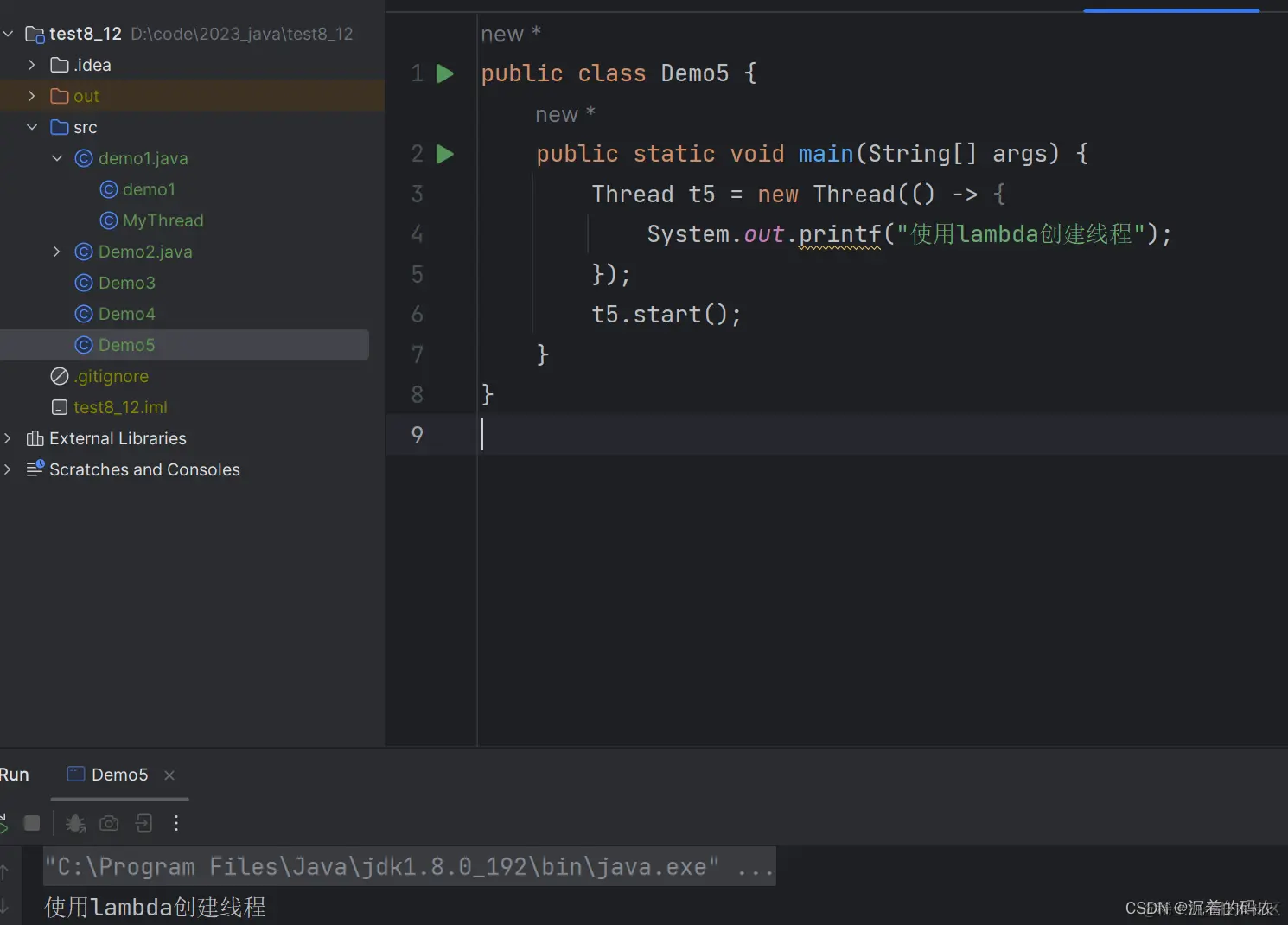Viewport: 1288px width, 925px height.
Task: Expand the .idea folder
Action: [x=32, y=65]
